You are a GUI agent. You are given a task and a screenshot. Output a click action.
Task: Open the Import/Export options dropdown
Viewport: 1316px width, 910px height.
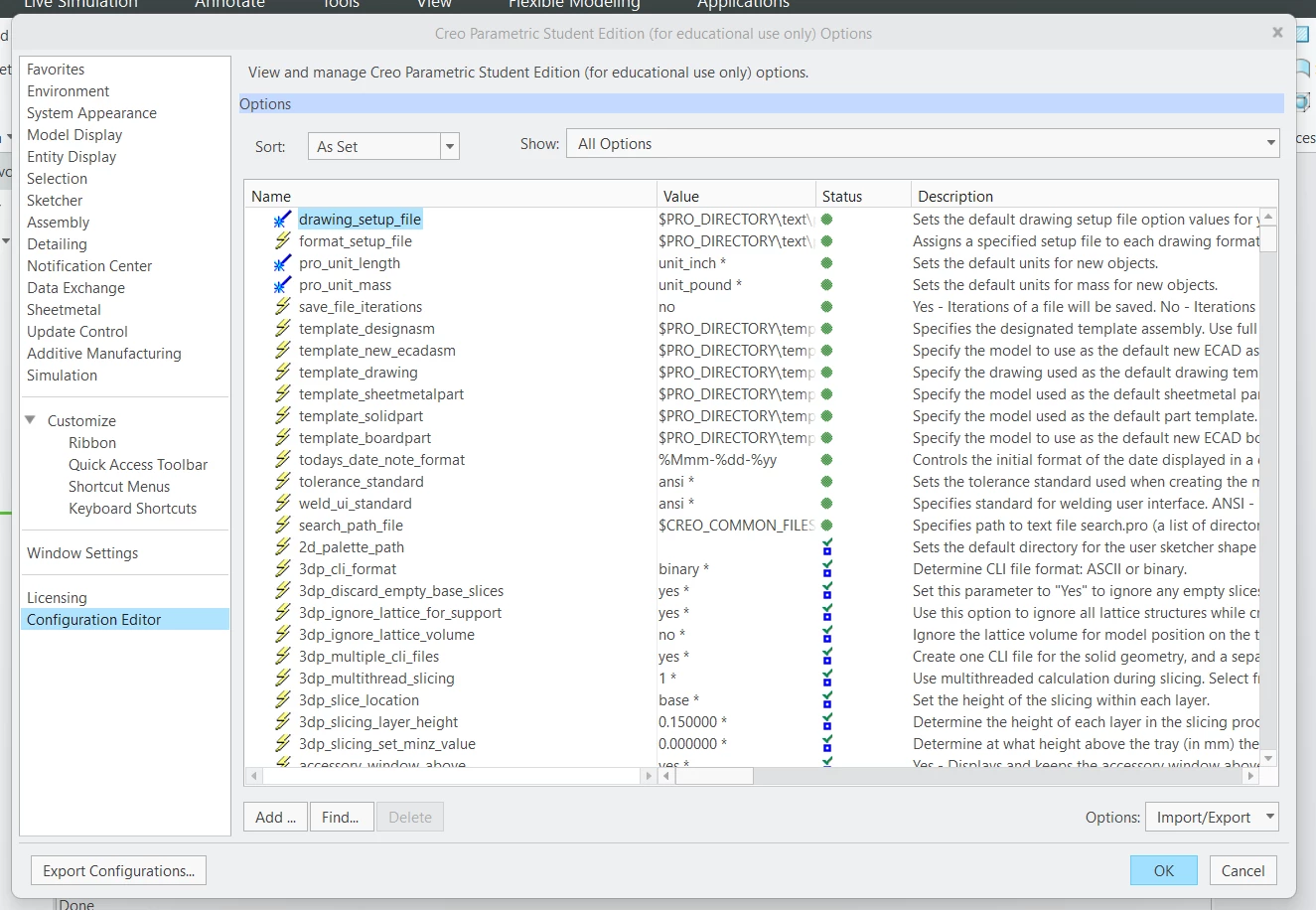[x=1212, y=818]
